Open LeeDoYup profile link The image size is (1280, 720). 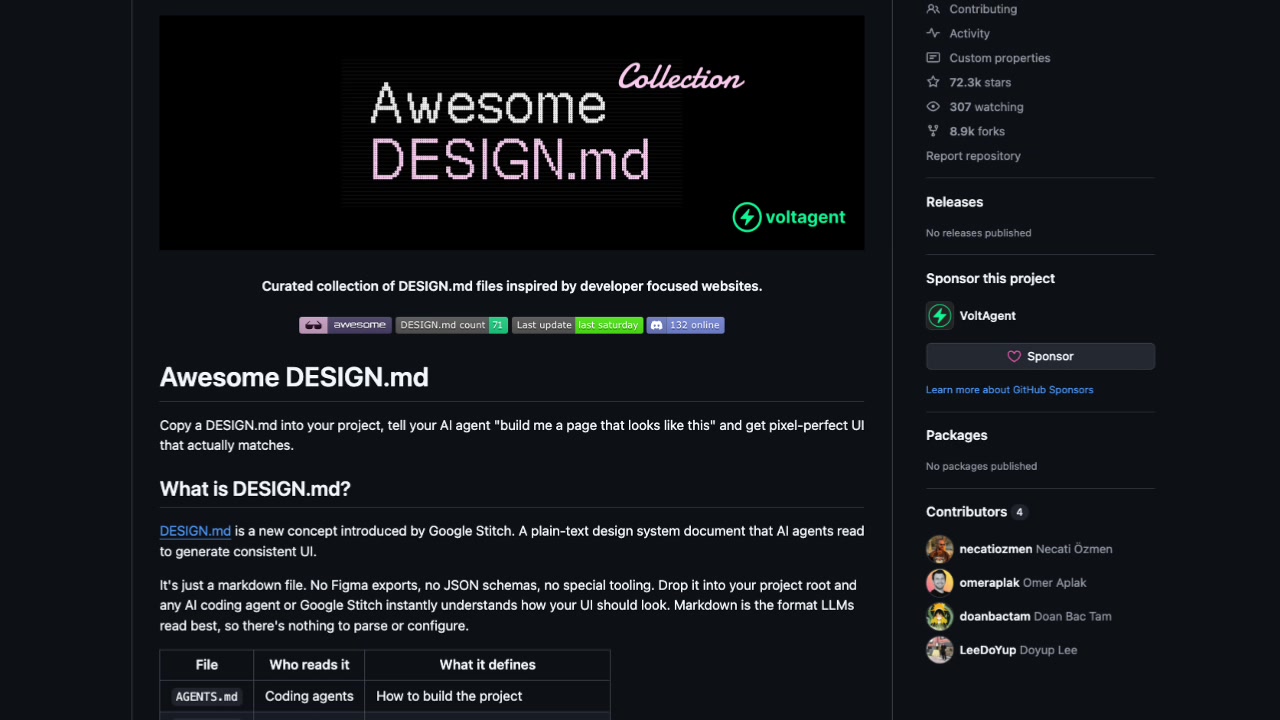point(988,650)
